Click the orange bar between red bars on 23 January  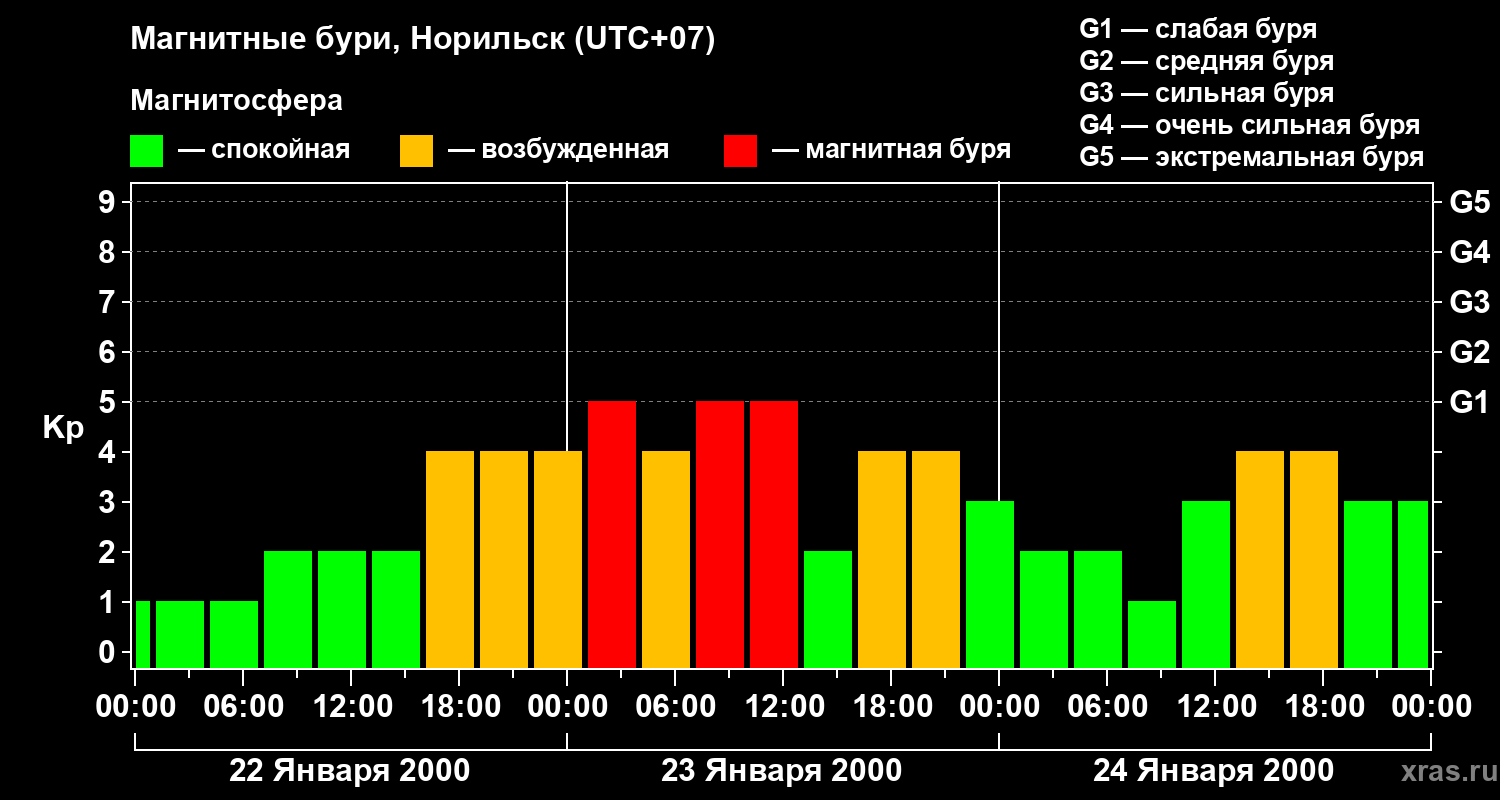tap(666, 559)
